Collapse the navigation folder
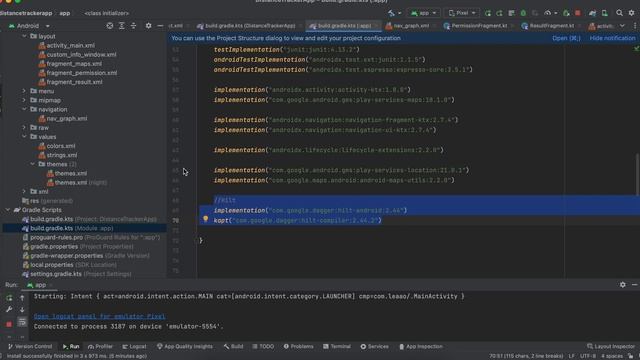Viewport: 640px width, 360px height. pyautogui.click(x=24, y=109)
